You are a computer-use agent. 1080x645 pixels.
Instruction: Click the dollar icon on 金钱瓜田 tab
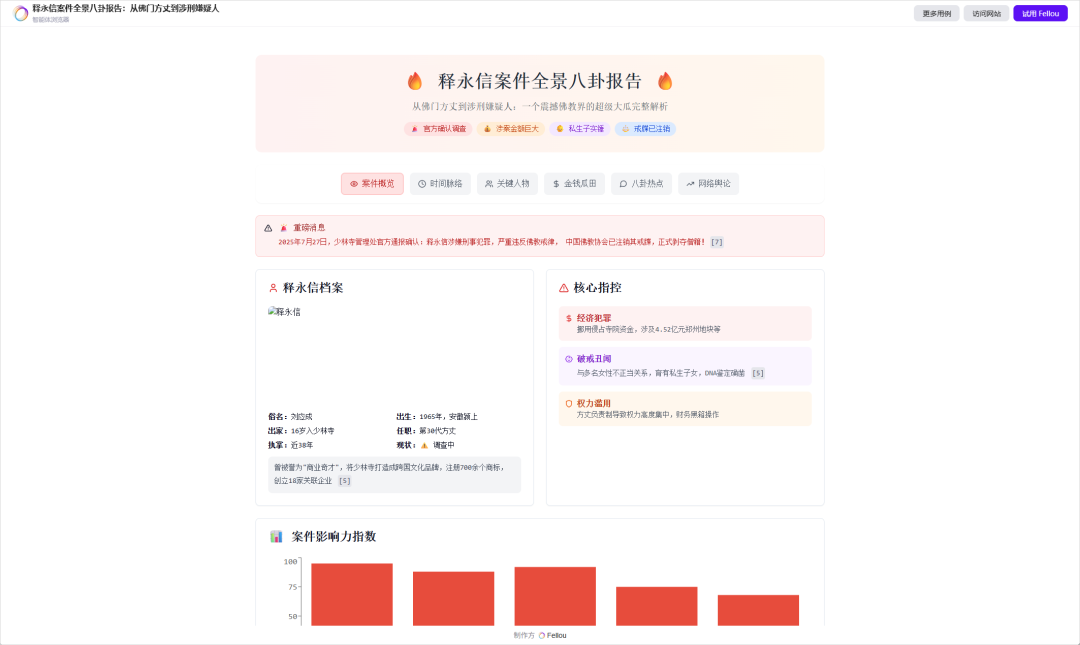(x=558, y=183)
